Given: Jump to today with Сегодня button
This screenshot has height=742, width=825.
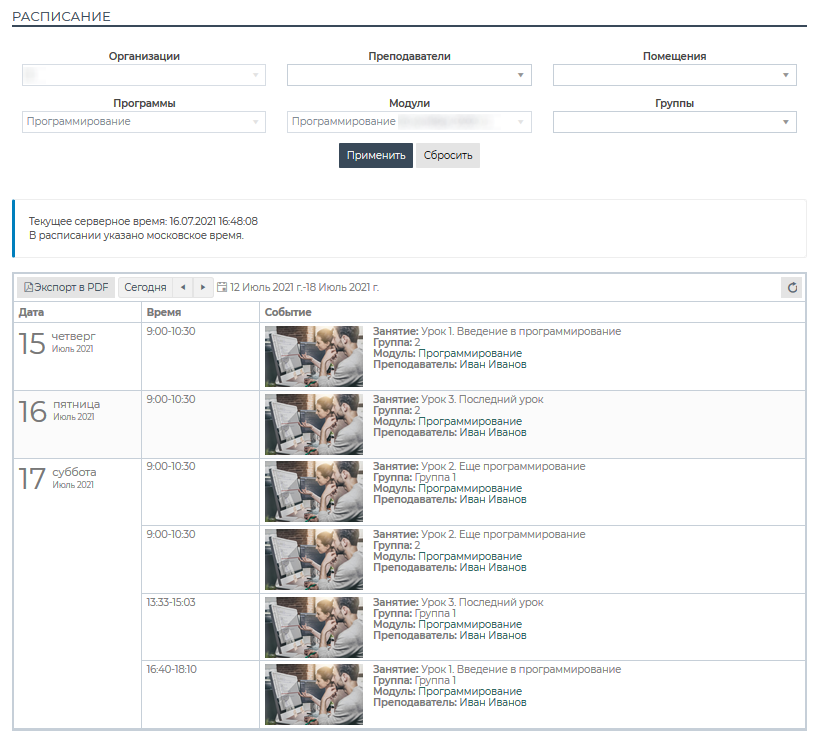Looking at the screenshot, I should 145,288.
